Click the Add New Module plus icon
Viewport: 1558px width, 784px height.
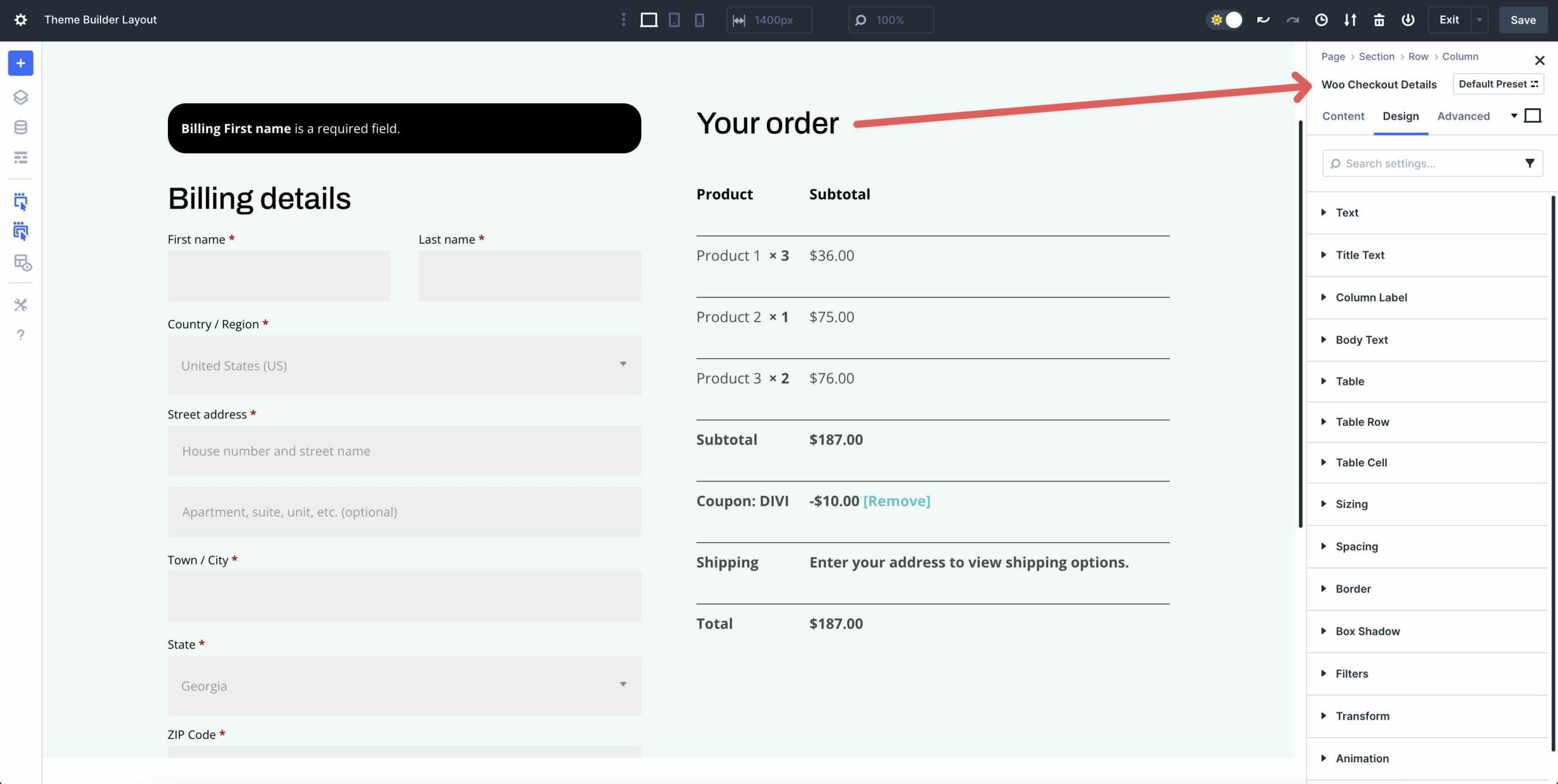click(x=21, y=63)
